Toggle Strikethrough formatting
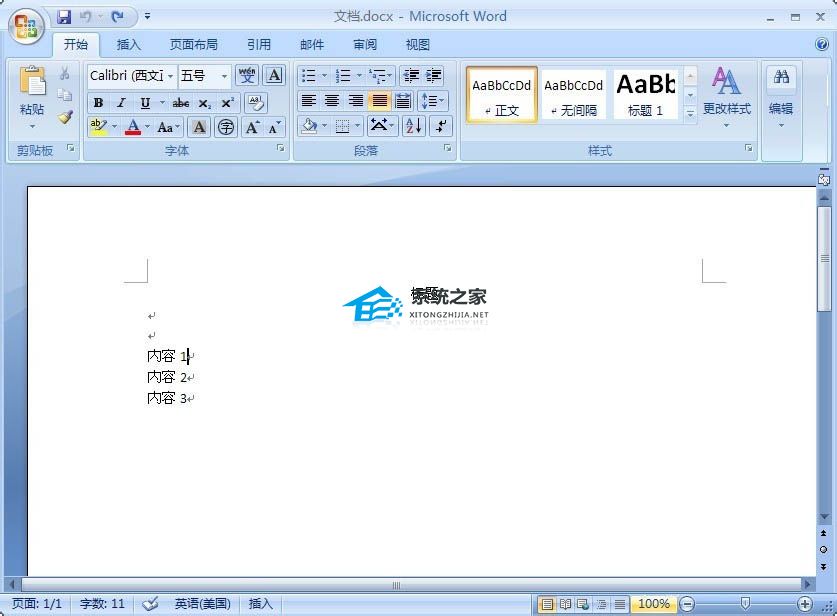 (x=180, y=102)
